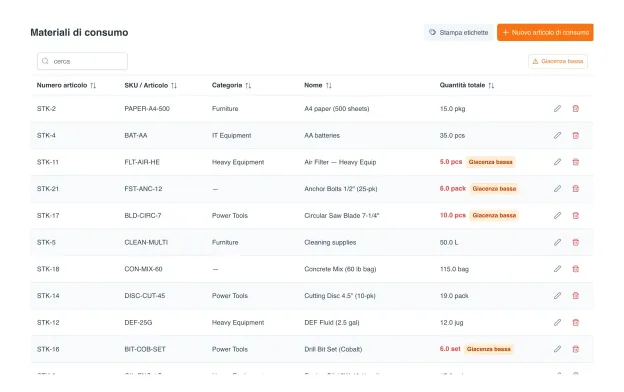
Task: Click the search magnifier icon
Action: click(45, 61)
